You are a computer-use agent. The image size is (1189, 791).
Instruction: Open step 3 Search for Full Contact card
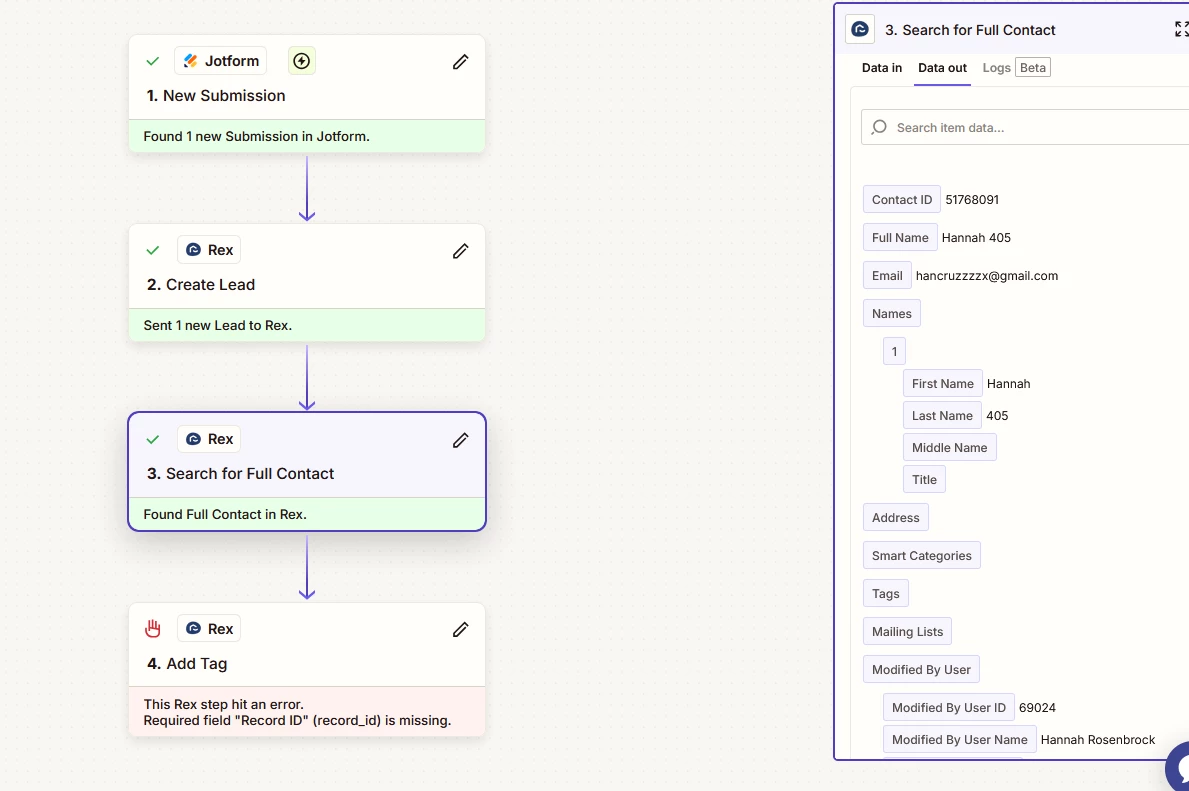coord(307,472)
